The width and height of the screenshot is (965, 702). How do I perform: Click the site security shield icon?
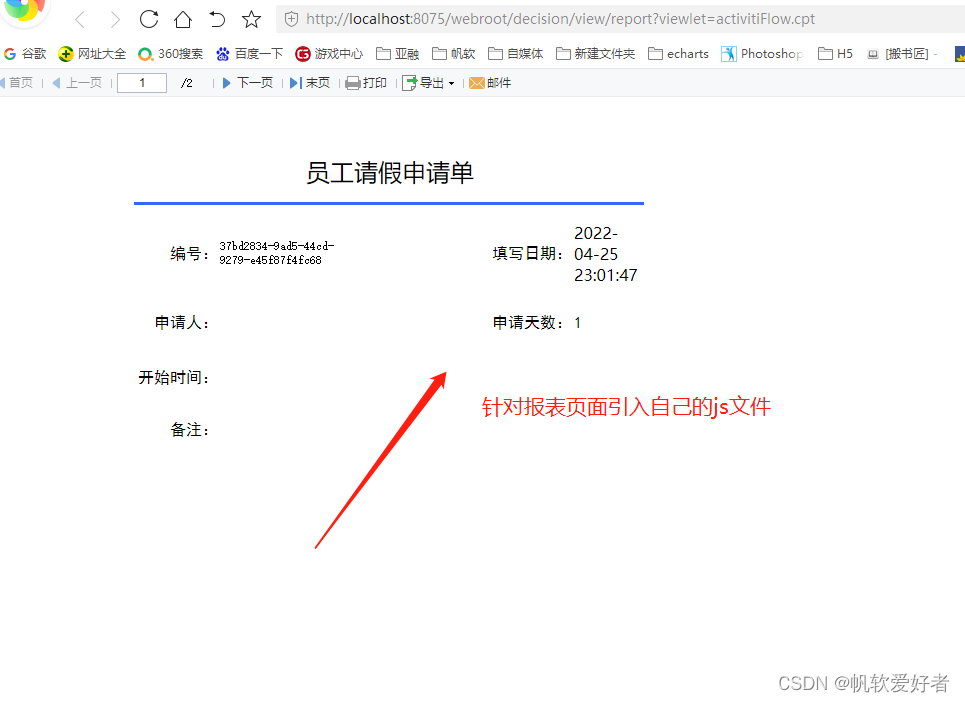pos(291,19)
